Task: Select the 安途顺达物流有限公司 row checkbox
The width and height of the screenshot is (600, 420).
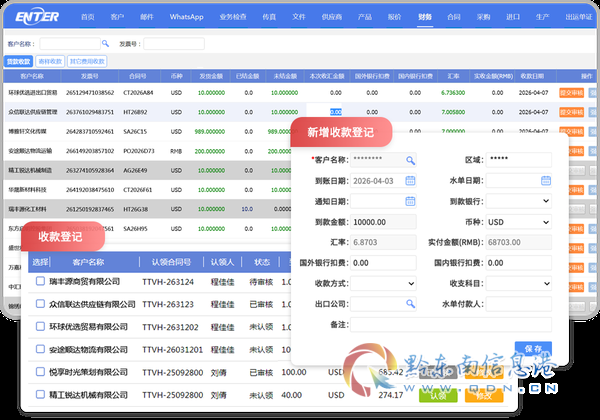Action: (x=40, y=349)
